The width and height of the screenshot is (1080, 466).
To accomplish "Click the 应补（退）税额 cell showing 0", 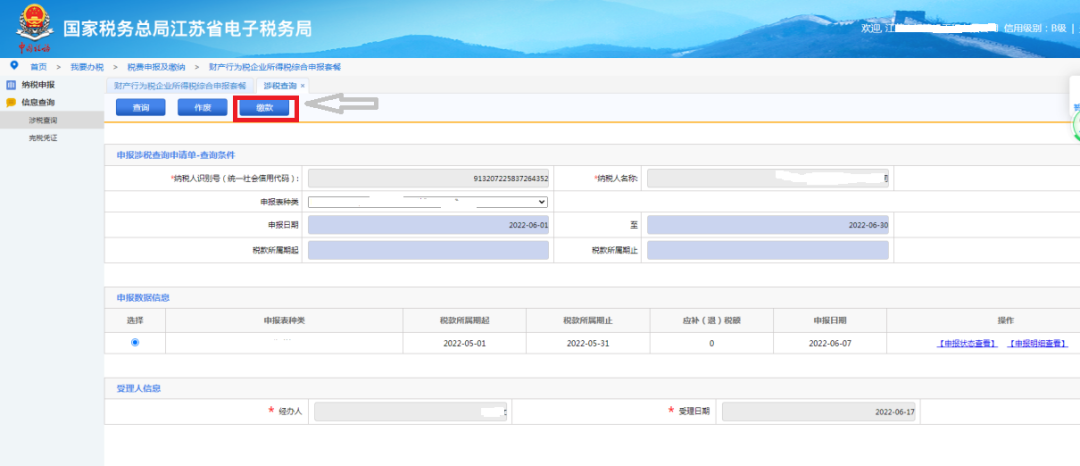I will (x=712, y=343).
